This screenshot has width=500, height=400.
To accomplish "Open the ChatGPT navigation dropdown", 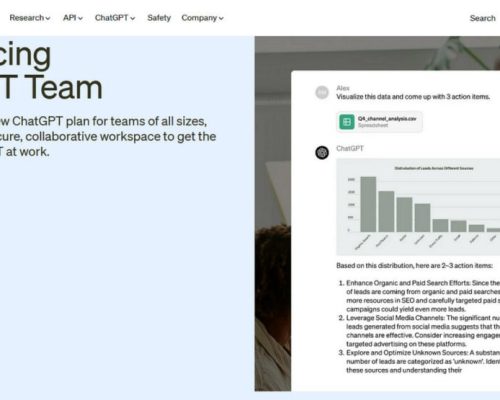I will 115,18.
